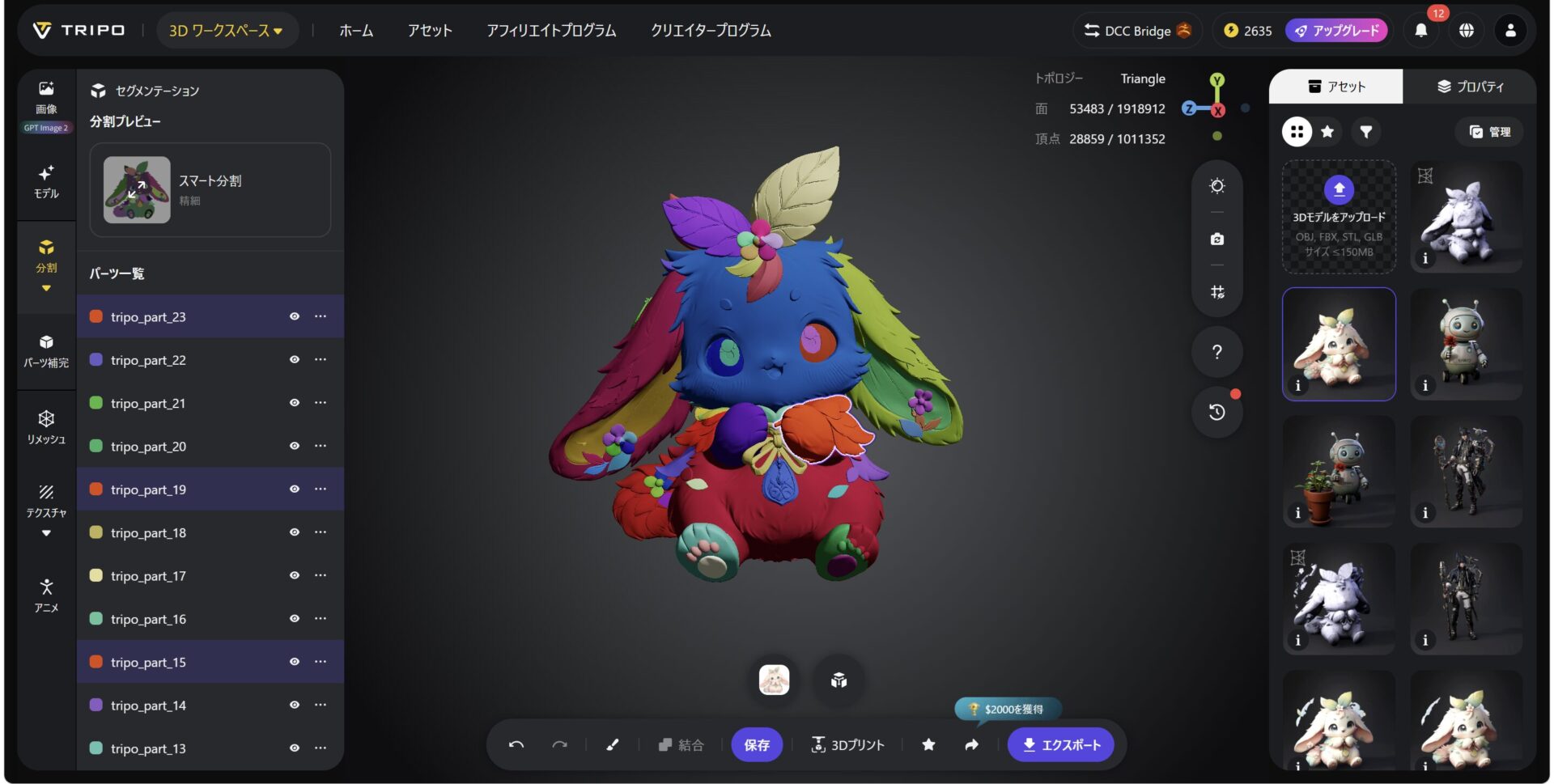Screen dimensions: 1554x784
Task: Switch to the アセット panel tab
Action: 1335,87
